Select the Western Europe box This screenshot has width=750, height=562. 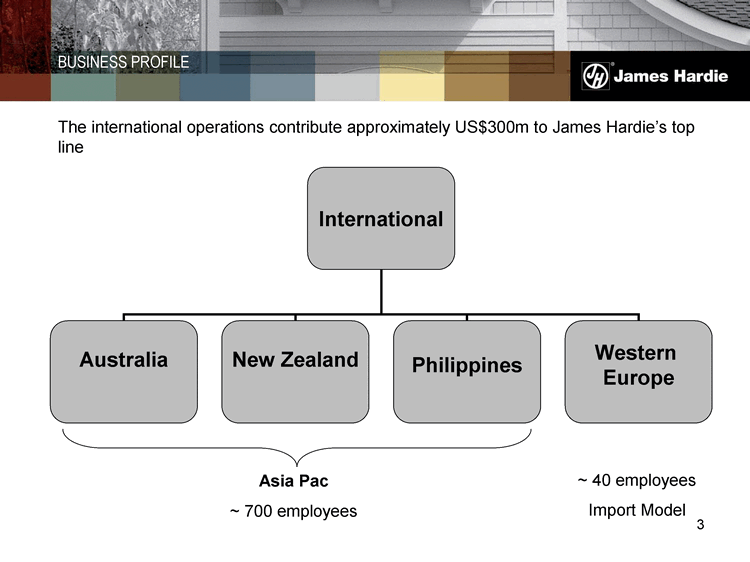point(638,371)
